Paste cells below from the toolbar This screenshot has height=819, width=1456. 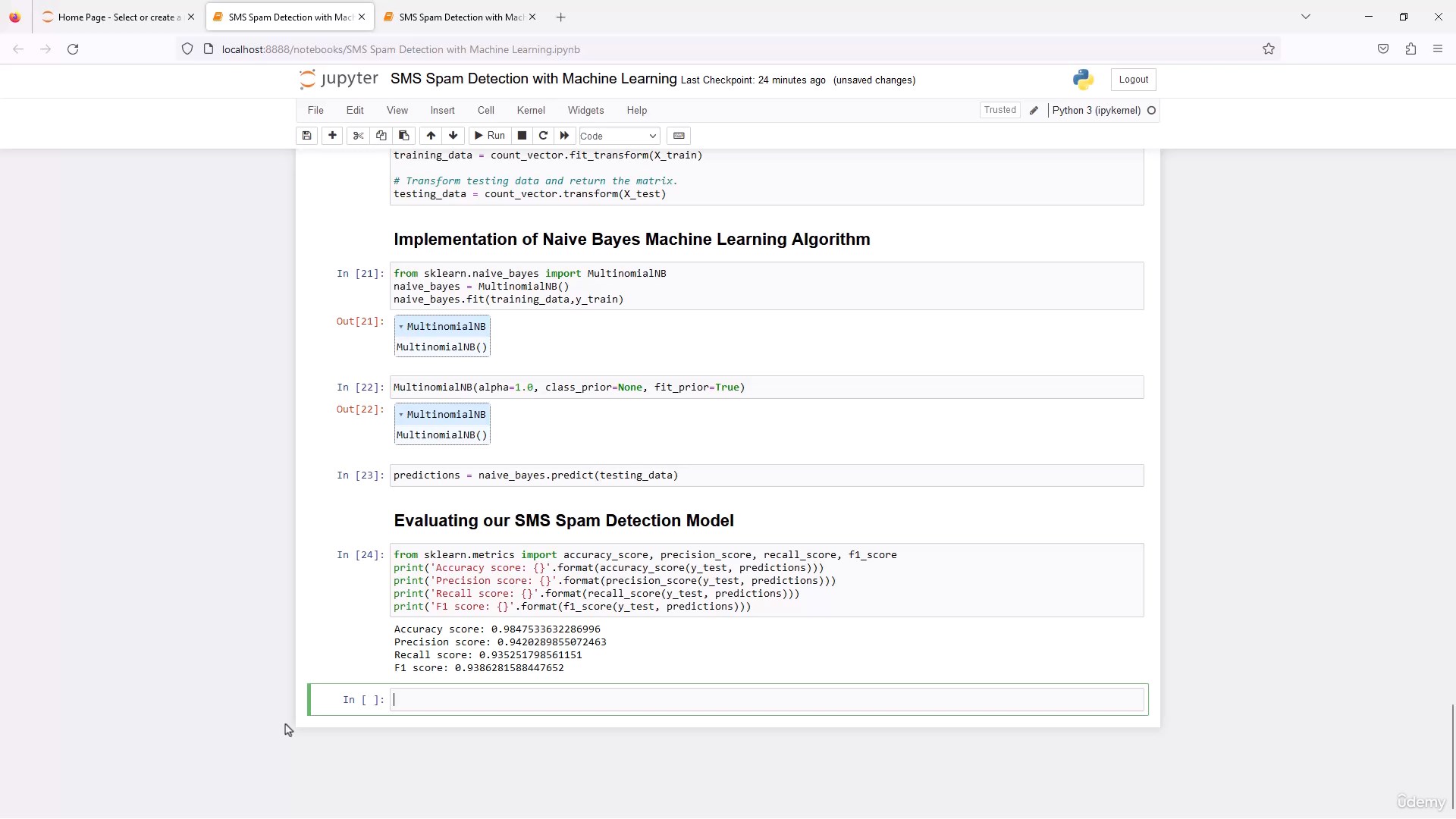point(404,136)
